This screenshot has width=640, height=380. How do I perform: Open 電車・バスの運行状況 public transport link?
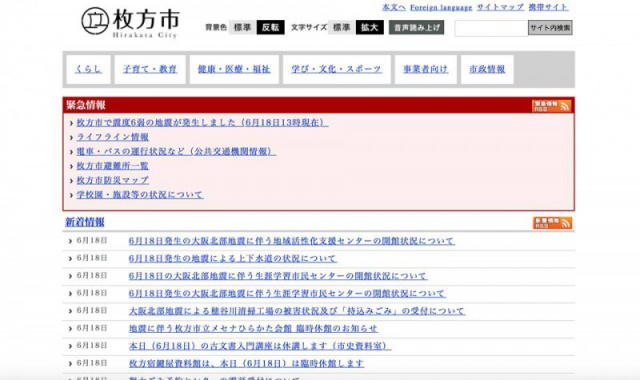[176, 151]
